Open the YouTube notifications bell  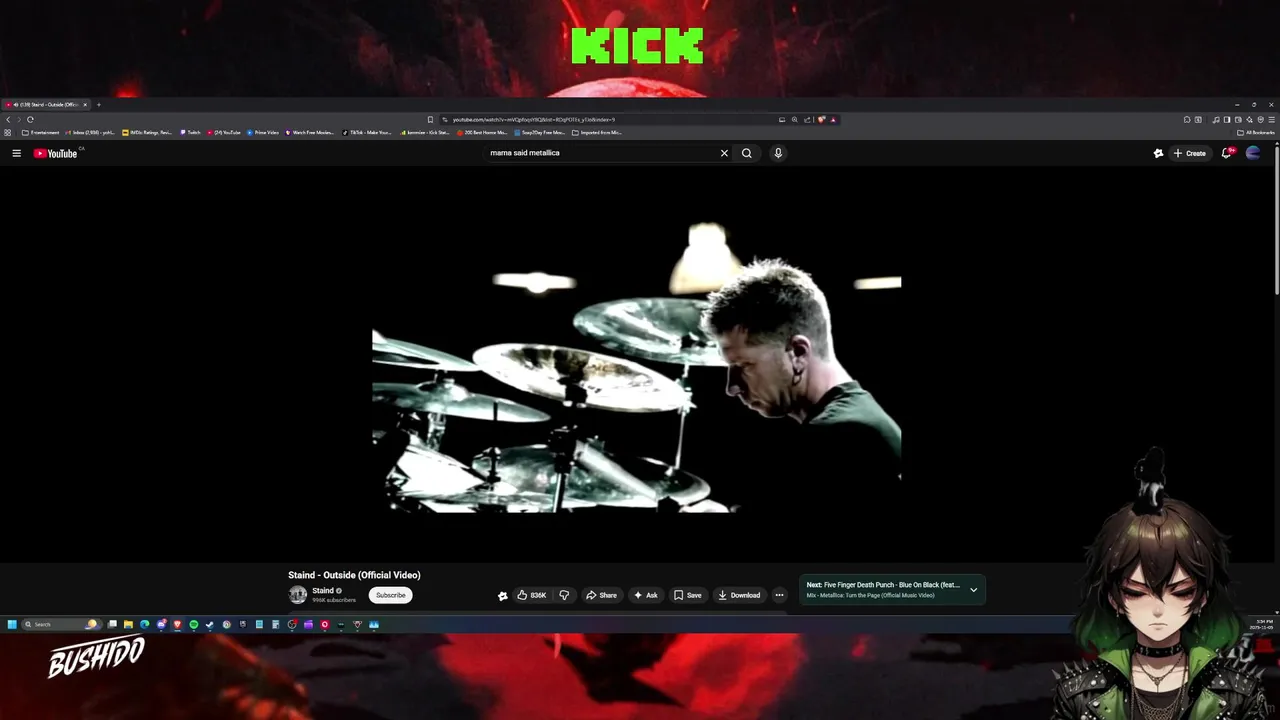tap(1227, 153)
